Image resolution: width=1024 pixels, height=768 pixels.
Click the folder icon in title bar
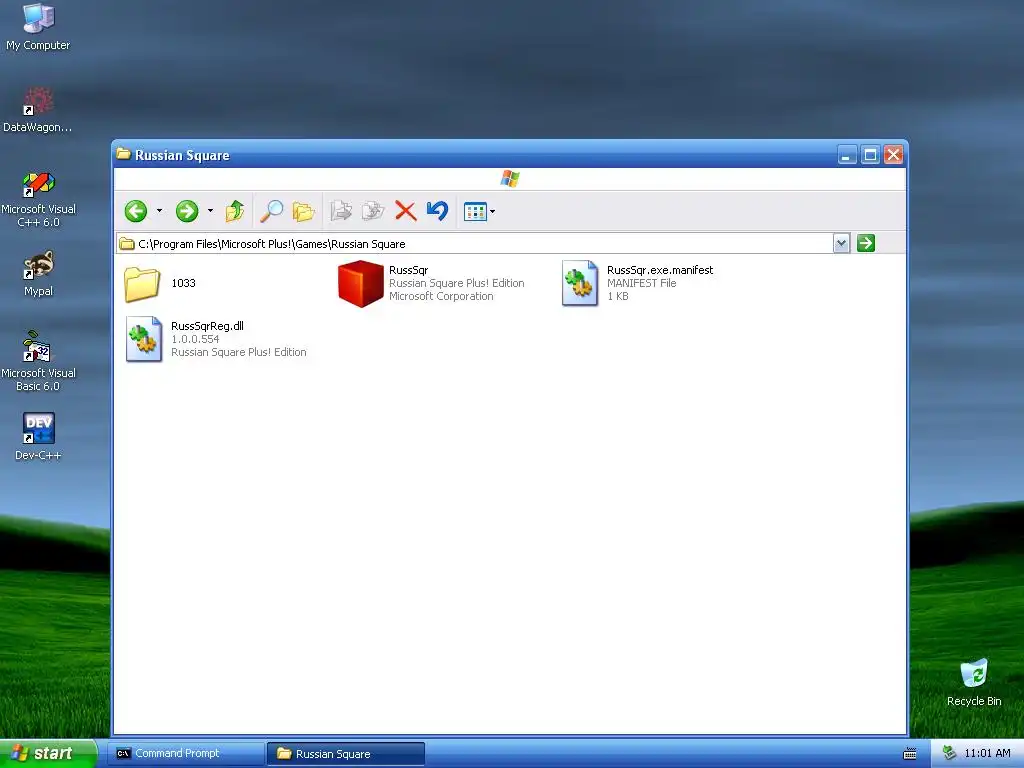tap(123, 154)
